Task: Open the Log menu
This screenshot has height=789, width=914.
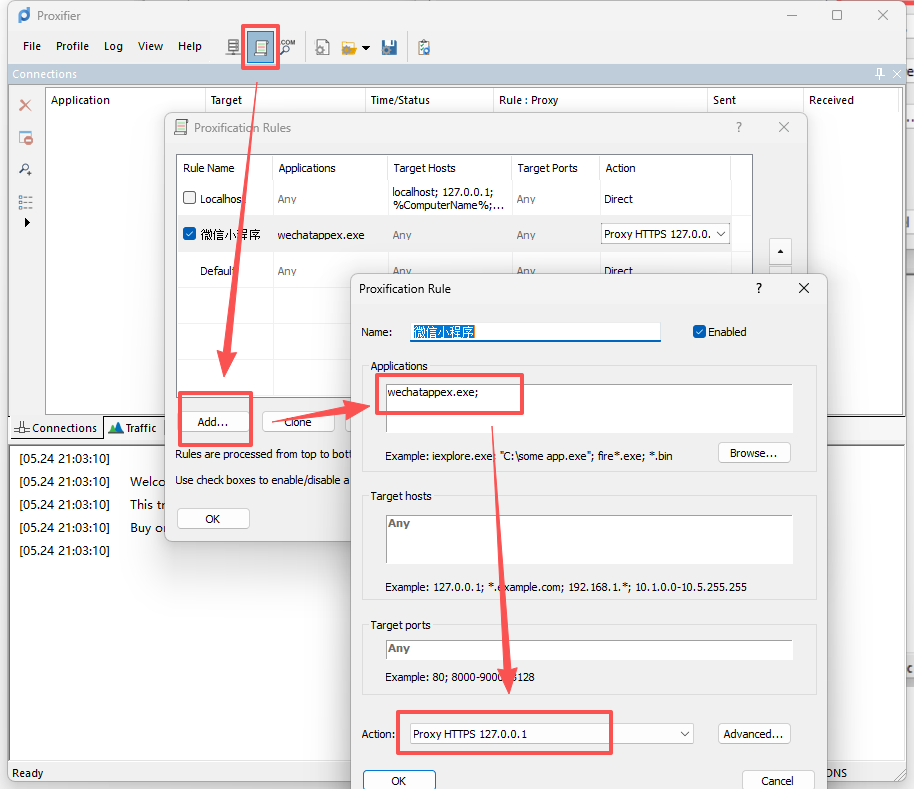Action: 113,46
